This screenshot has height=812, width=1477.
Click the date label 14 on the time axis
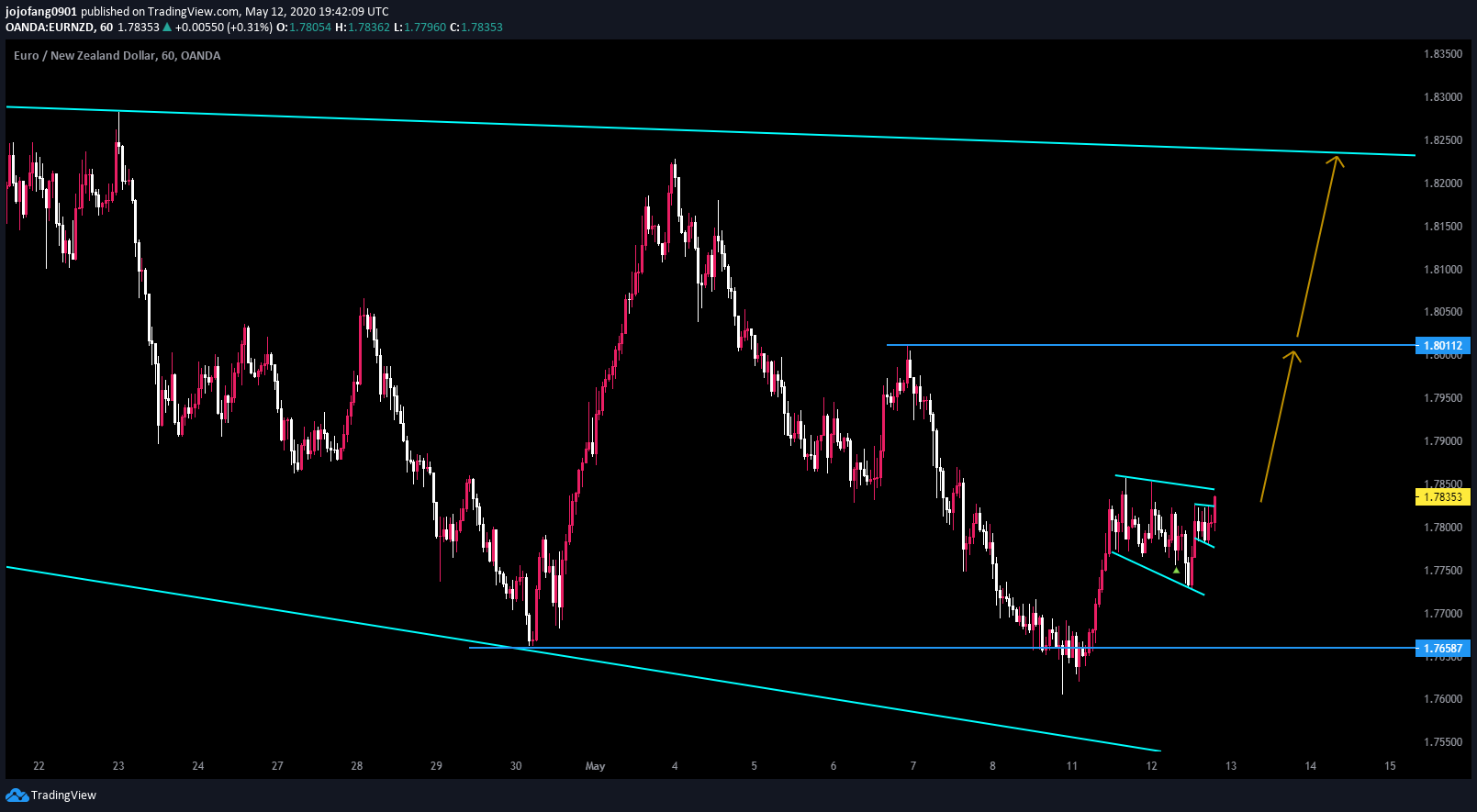pyautogui.click(x=1311, y=766)
